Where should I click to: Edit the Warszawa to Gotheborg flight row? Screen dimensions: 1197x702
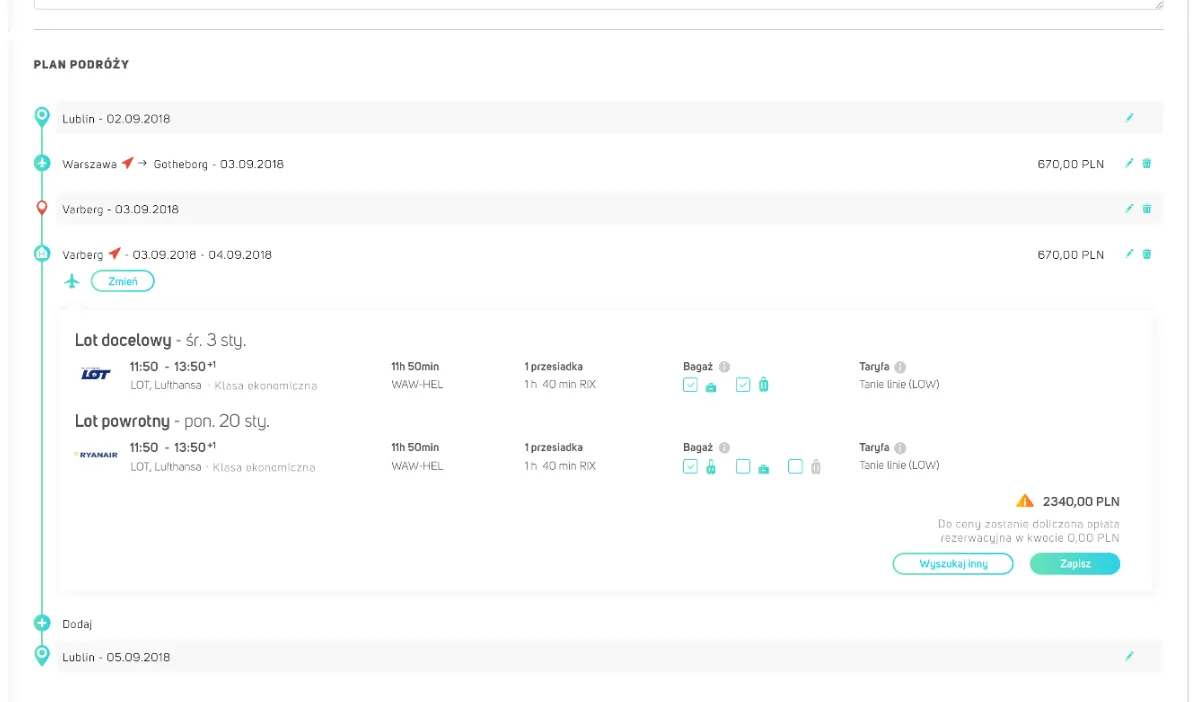tap(1129, 163)
